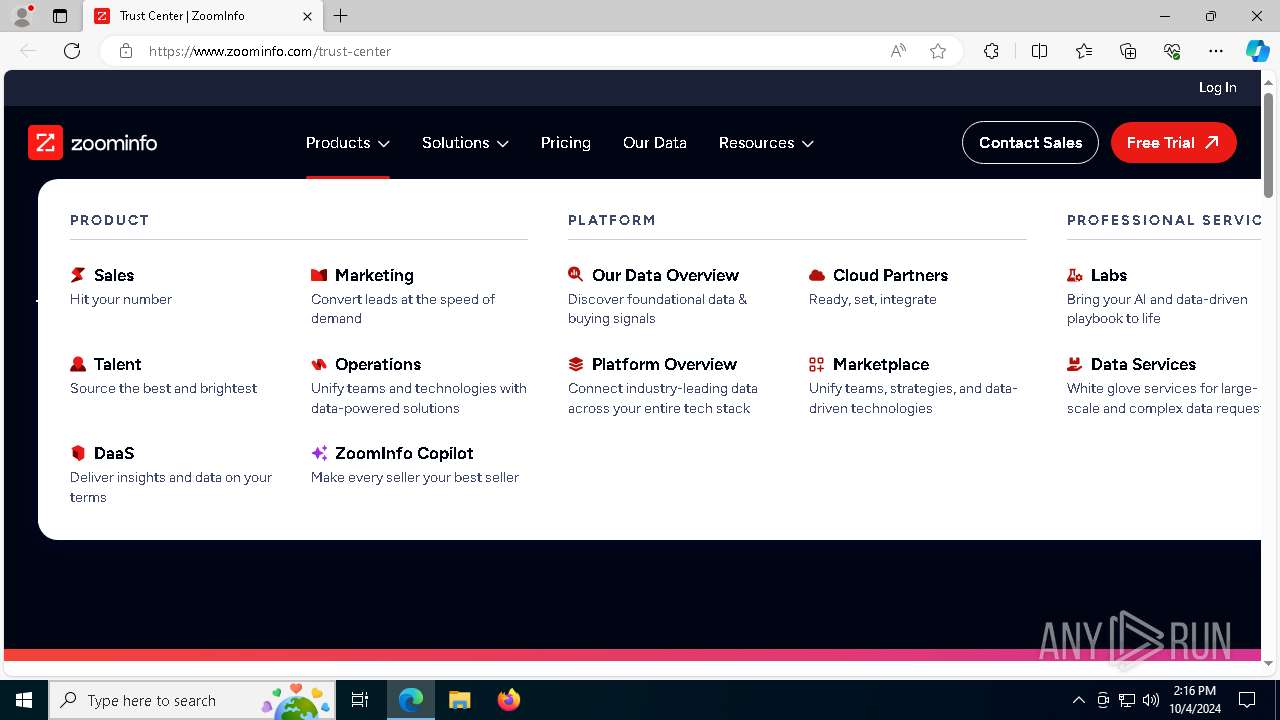Screen dimensions: 1280x720
Task: Toggle the browser split screen view
Action: pos(1039,51)
